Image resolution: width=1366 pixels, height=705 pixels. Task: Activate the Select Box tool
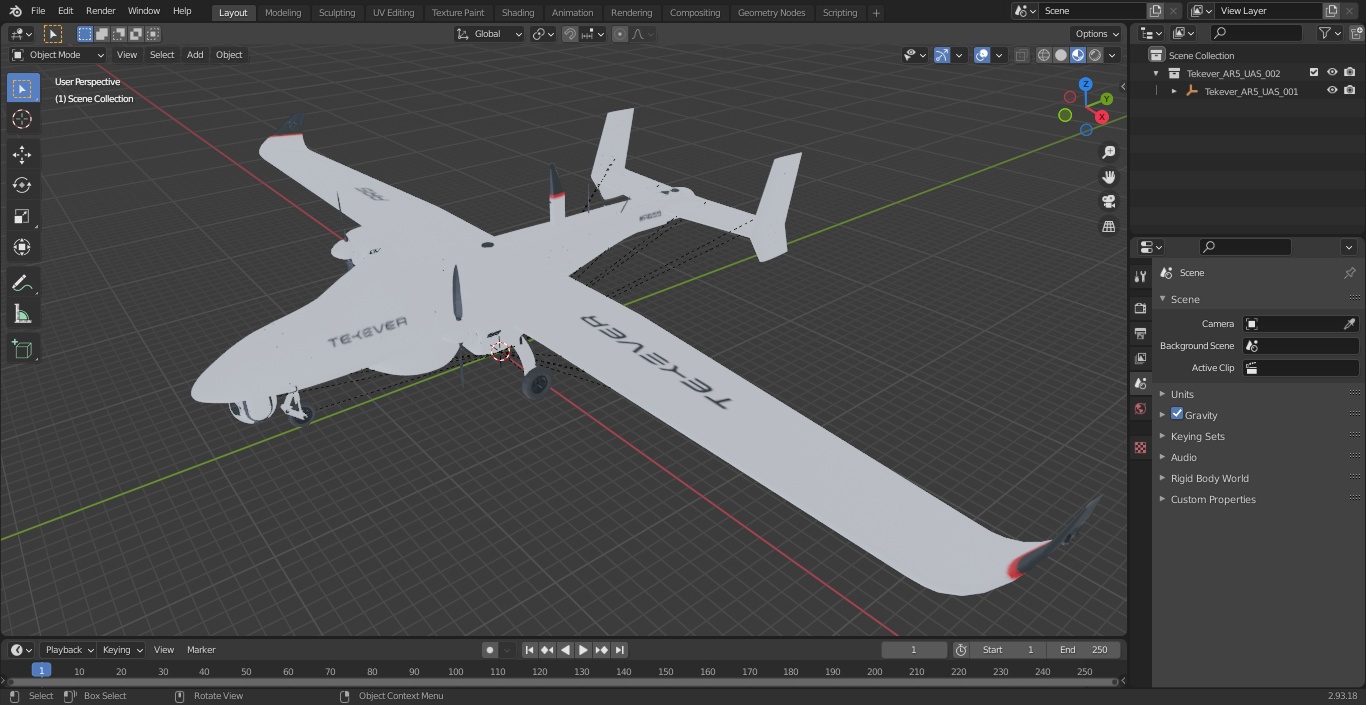(x=22, y=88)
